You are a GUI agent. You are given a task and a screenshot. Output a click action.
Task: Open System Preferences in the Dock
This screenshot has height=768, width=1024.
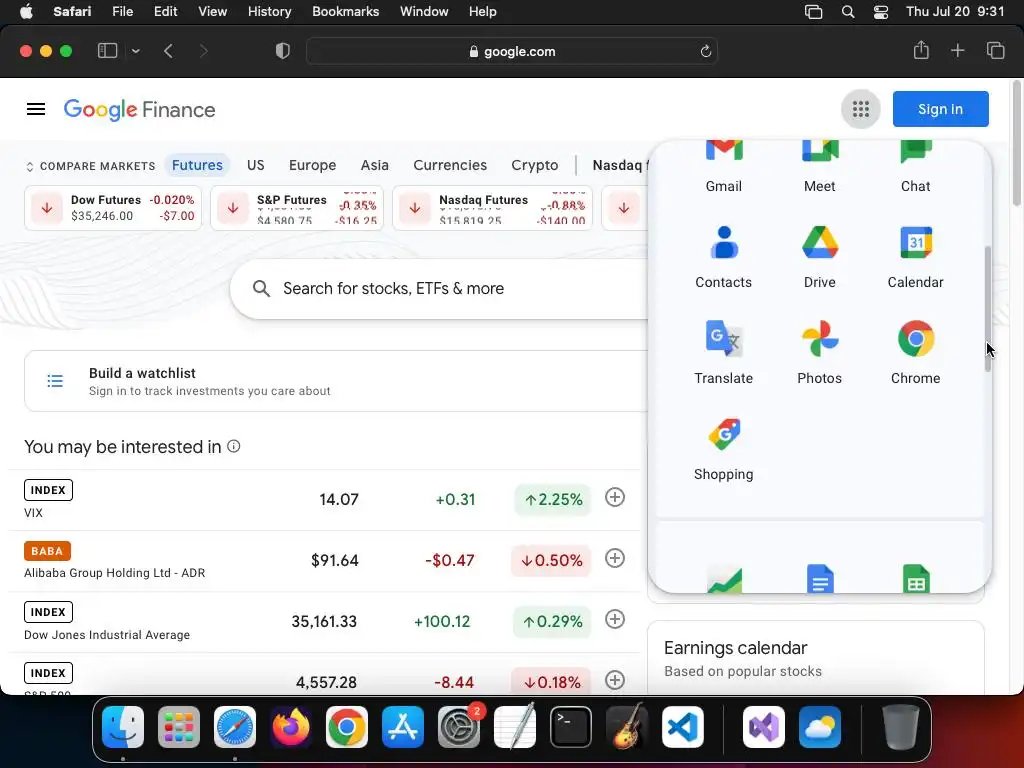pos(458,726)
